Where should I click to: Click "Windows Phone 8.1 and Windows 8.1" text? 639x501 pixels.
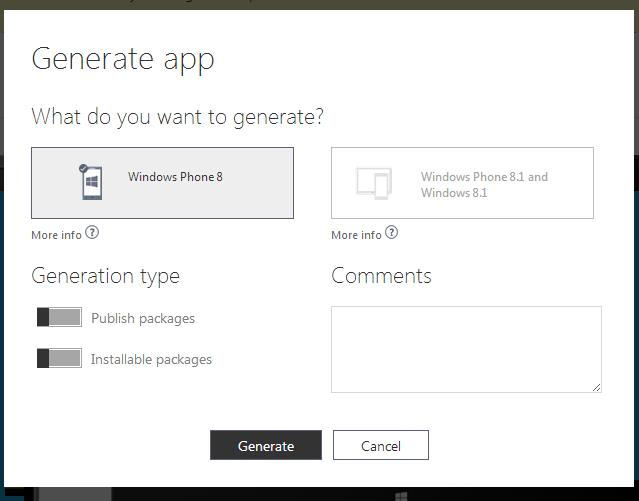pyautogui.click(x=484, y=184)
